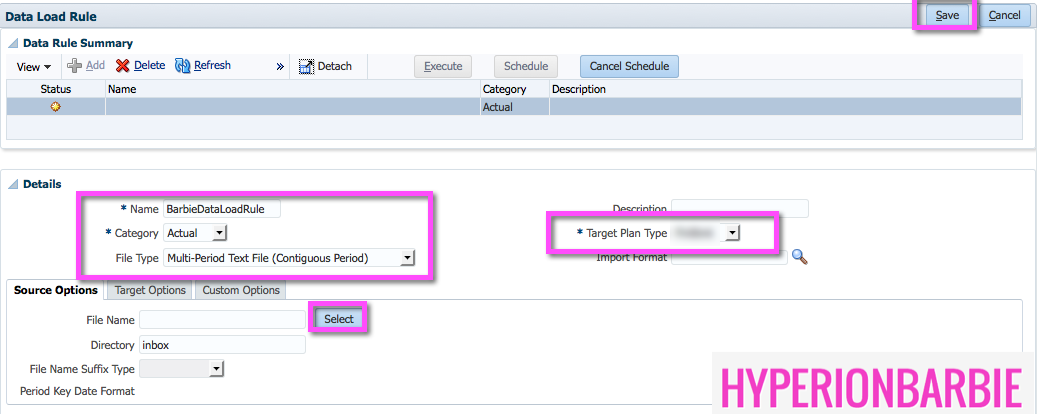Switch to the Target Options tab
The width and height of the screenshot is (1039, 414).
pyautogui.click(x=150, y=290)
